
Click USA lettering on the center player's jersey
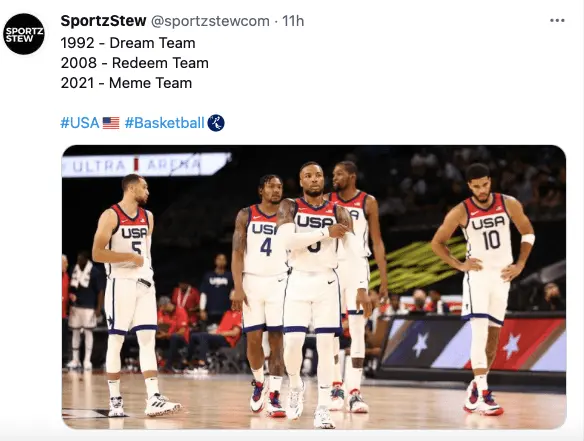[315, 222]
